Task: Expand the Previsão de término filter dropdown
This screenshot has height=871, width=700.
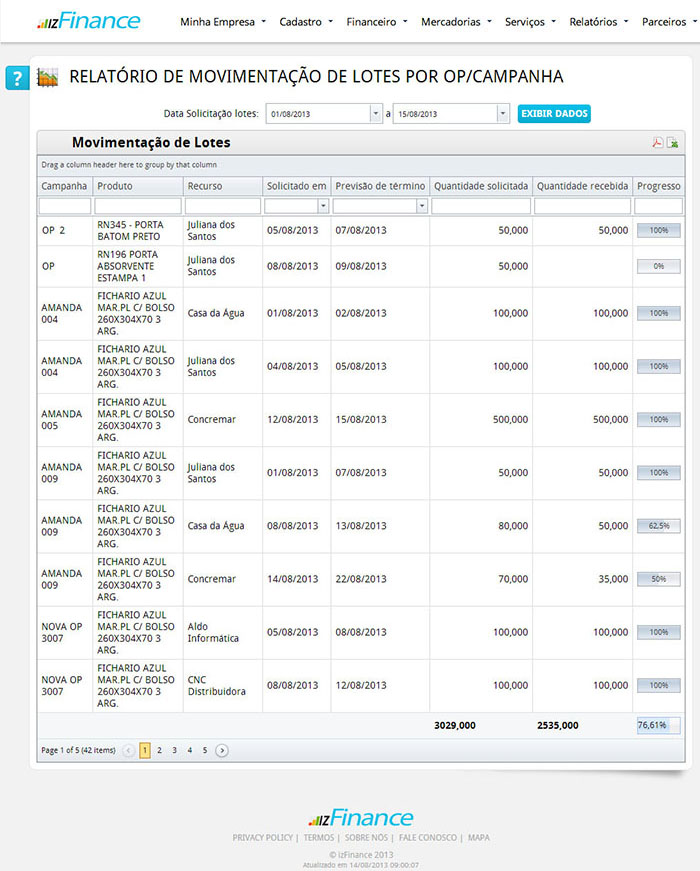Action: point(422,206)
